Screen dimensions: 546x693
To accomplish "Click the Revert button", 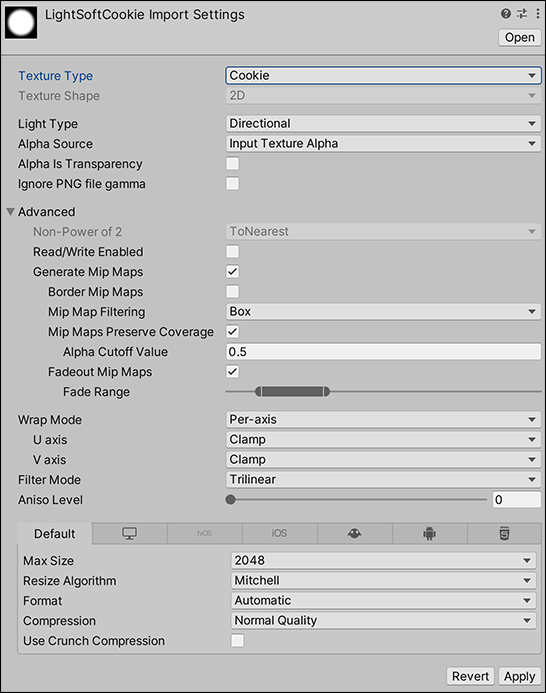I will (470, 676).
